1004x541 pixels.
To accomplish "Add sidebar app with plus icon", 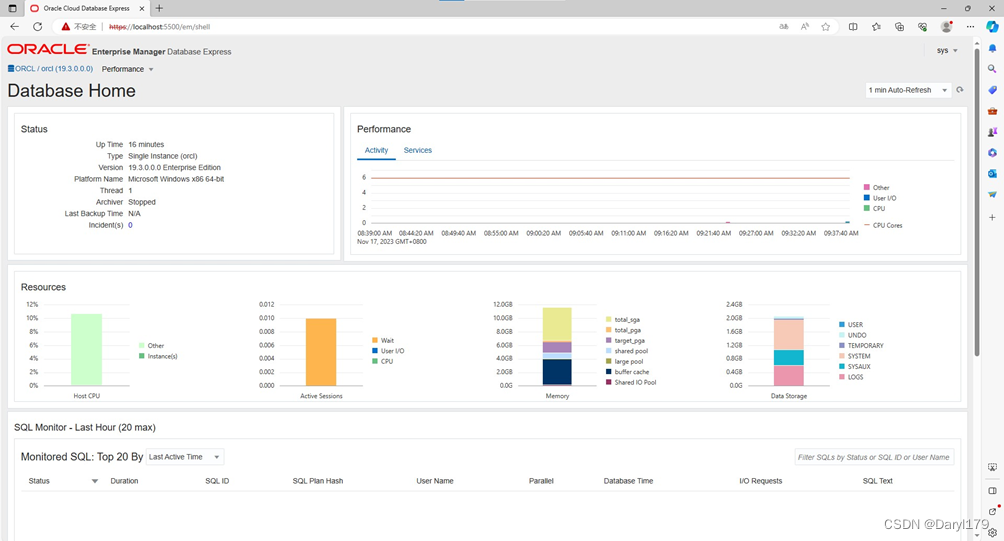I will coord(992,218).
